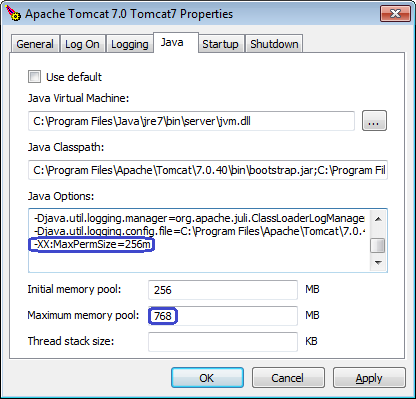This screenshot has width=416, height=399.
Task: Click the Initial memory pool field
Action: pyautogui.click(x=223, y=290)
